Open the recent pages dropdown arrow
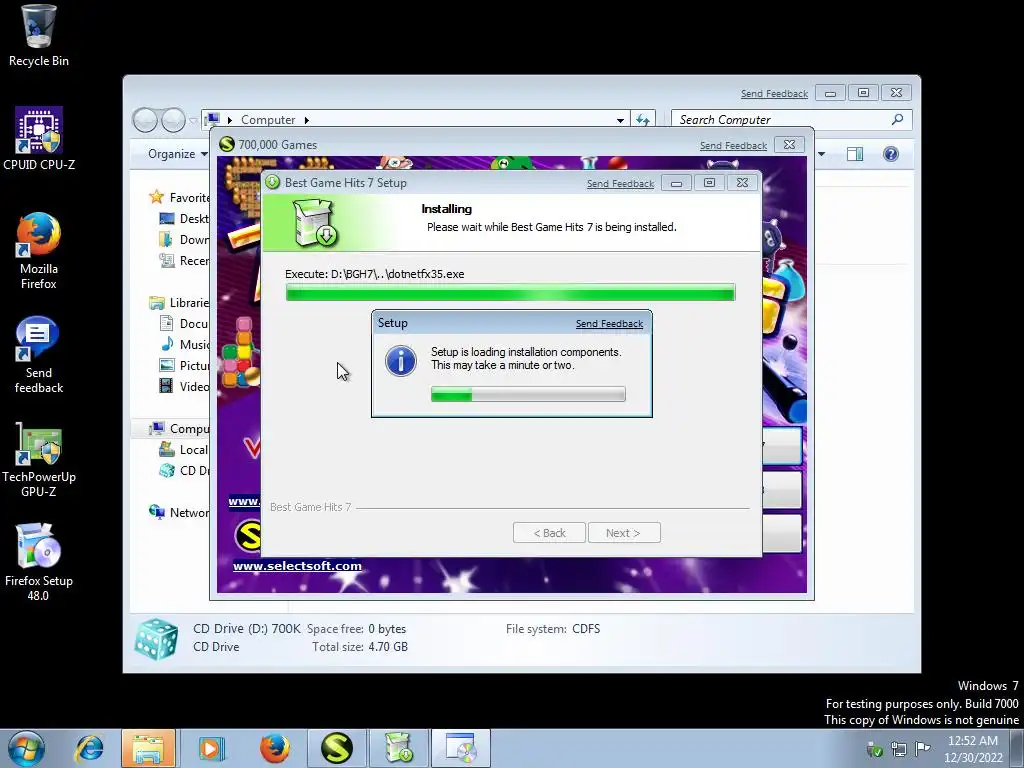The image size is (1024, 768). coord(193,120)
